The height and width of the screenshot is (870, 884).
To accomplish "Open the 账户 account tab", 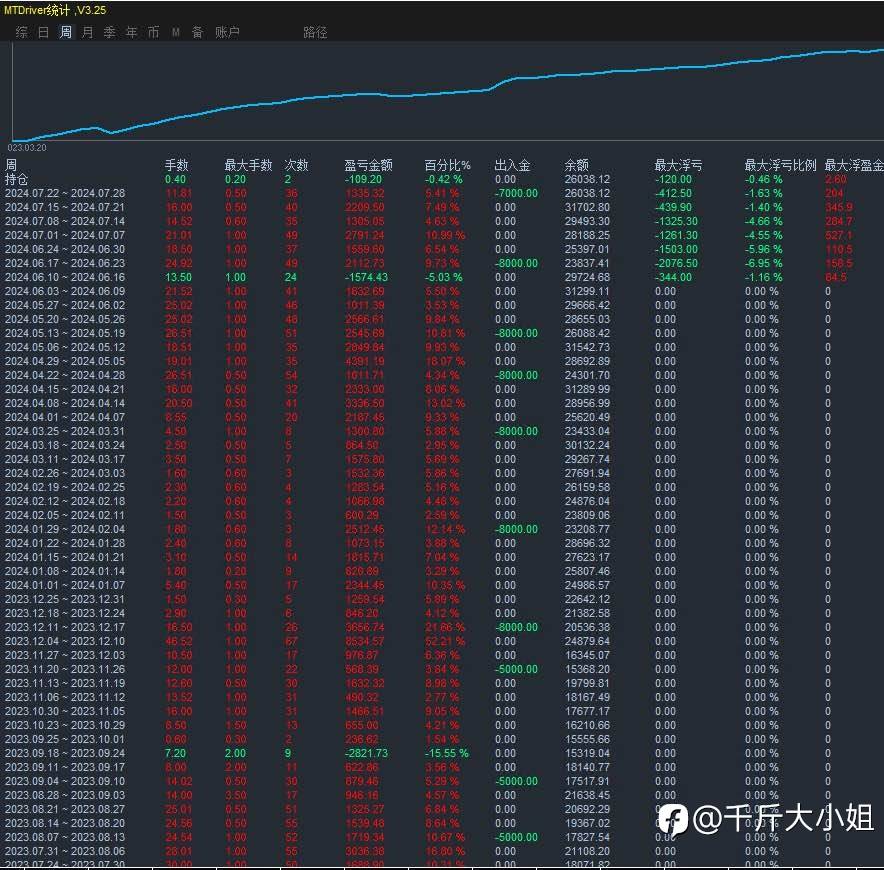I will point(227,32).
